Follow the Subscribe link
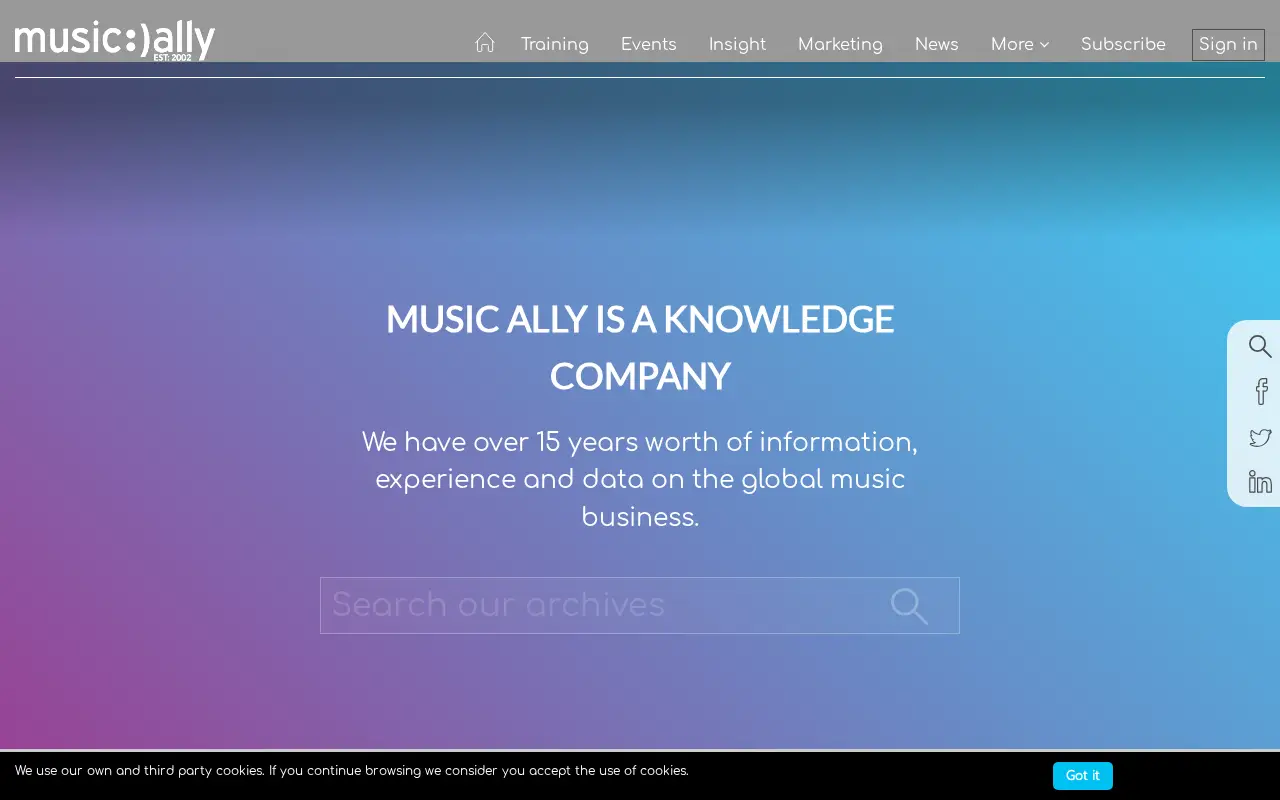The height and width of the screenshot is (800, 1280). pos(1123,44)
